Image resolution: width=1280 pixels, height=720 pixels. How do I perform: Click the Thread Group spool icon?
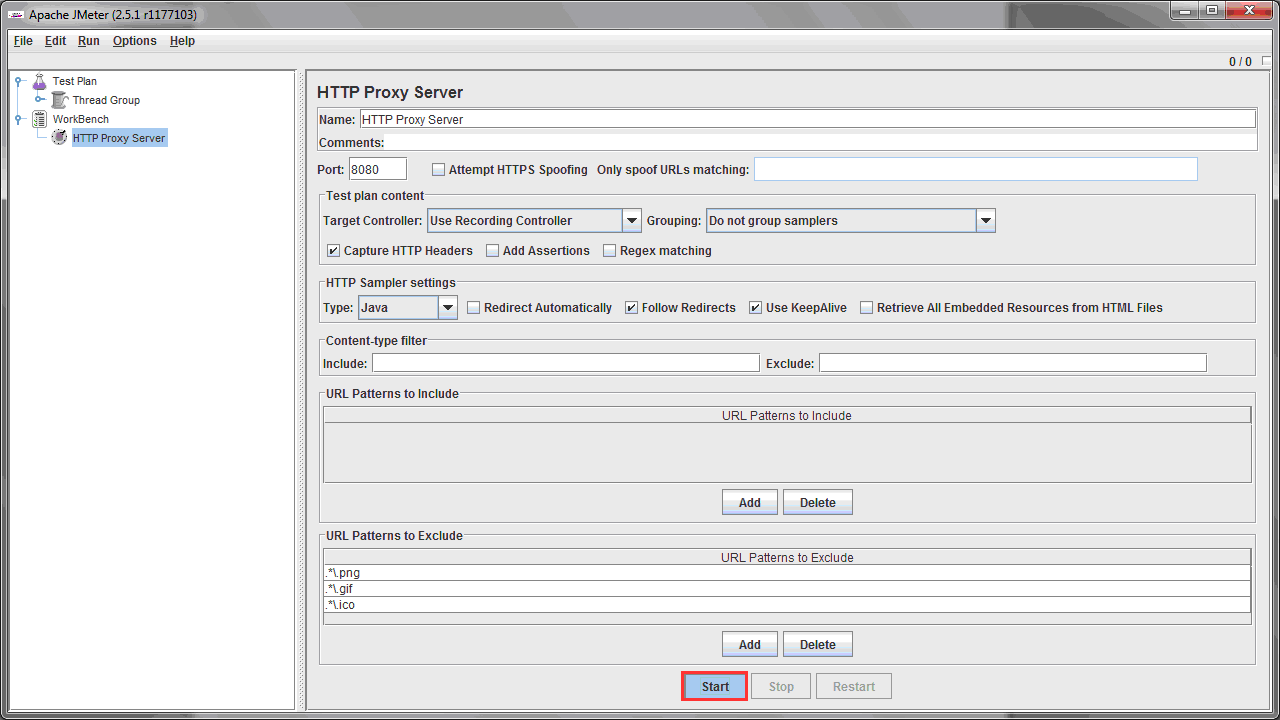tap(59, 100)
